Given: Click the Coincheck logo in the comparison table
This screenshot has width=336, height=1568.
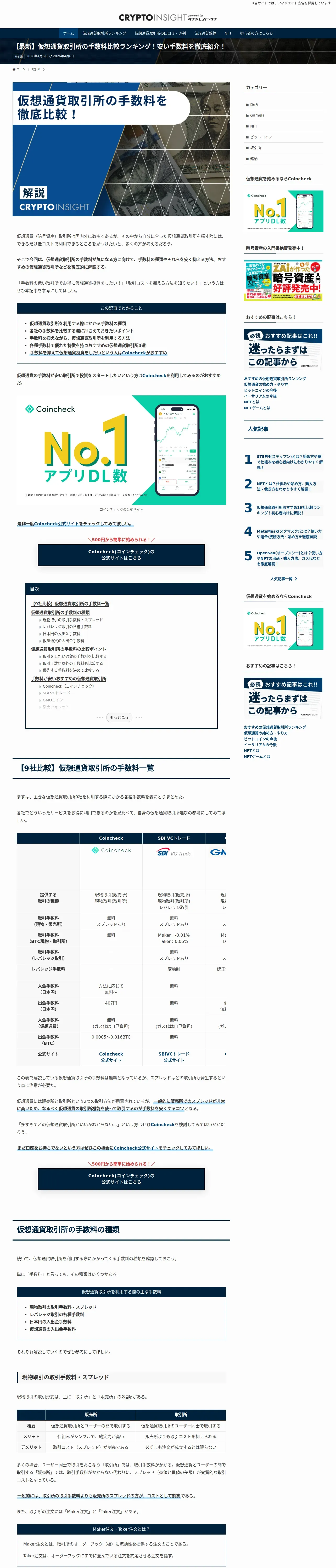Looking at the screenshot, I should click(x=111, y=850).
